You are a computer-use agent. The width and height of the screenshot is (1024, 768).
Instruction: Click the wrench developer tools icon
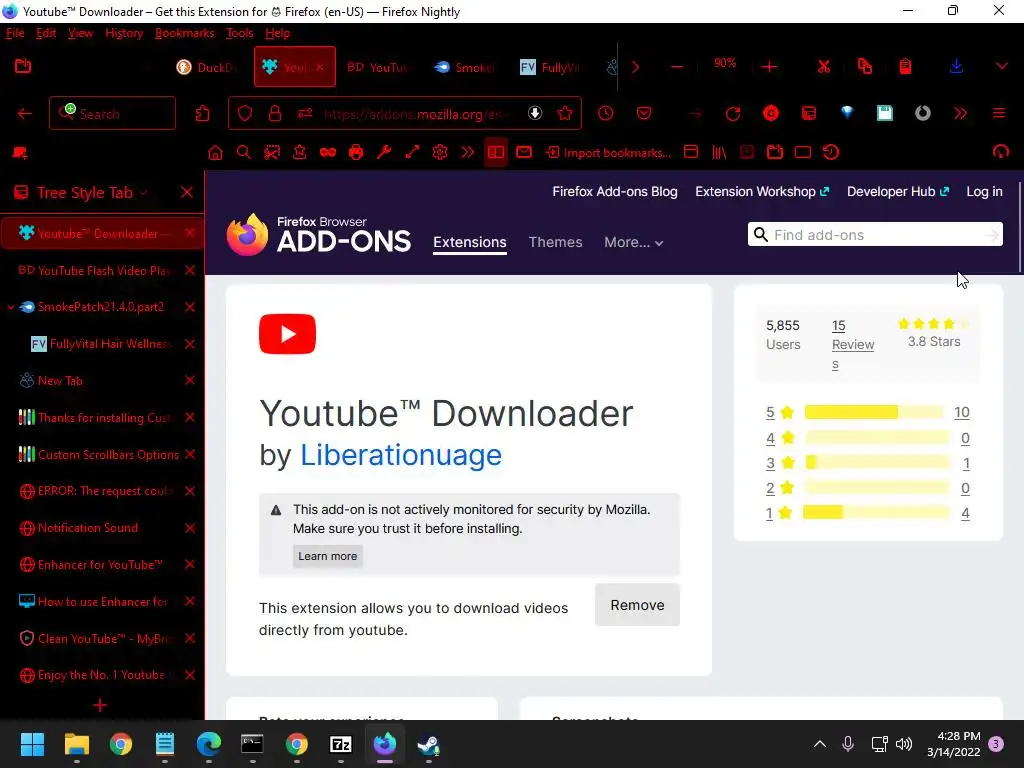[x=384, y=153]
